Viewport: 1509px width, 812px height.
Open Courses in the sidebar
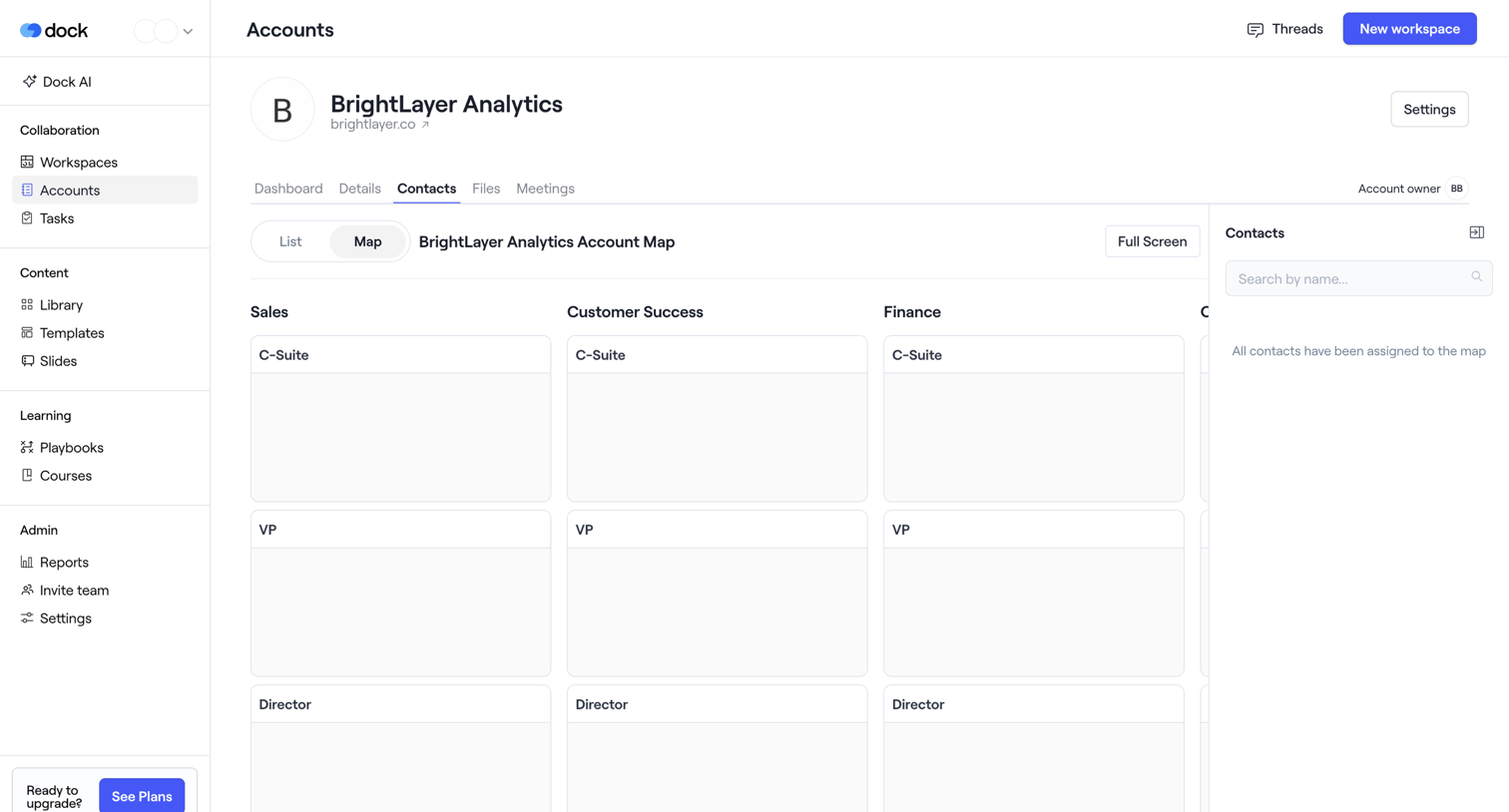(x=105, y=475)
